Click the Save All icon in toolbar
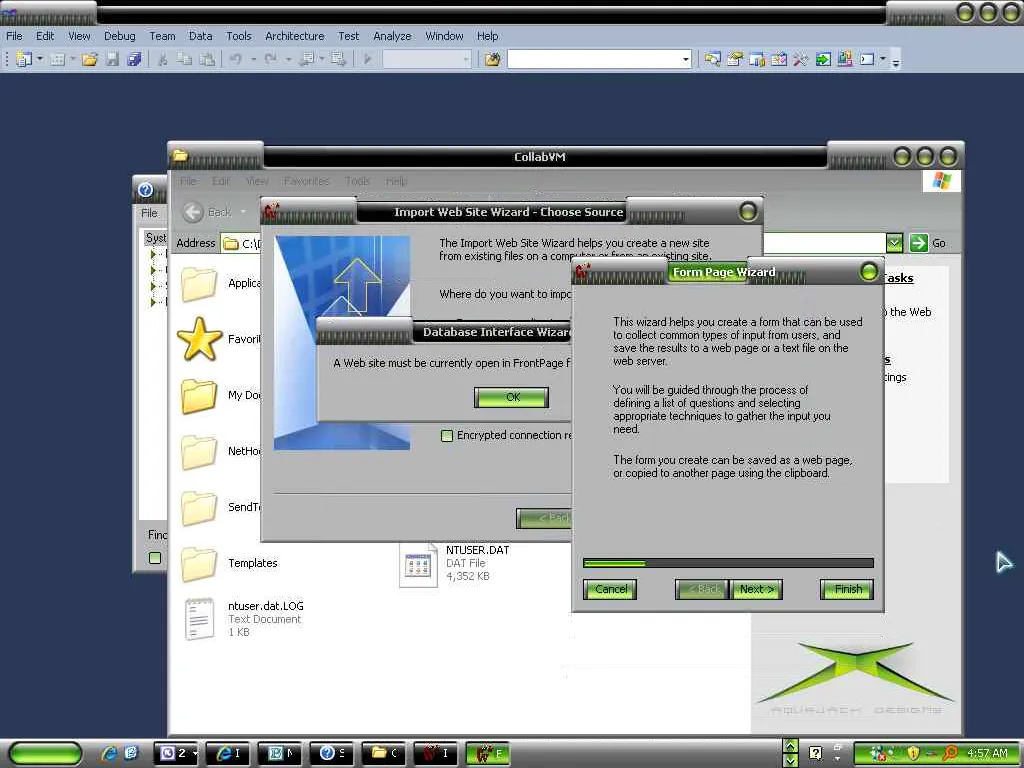Screen dimensions: 1024x768 [134, 59]
